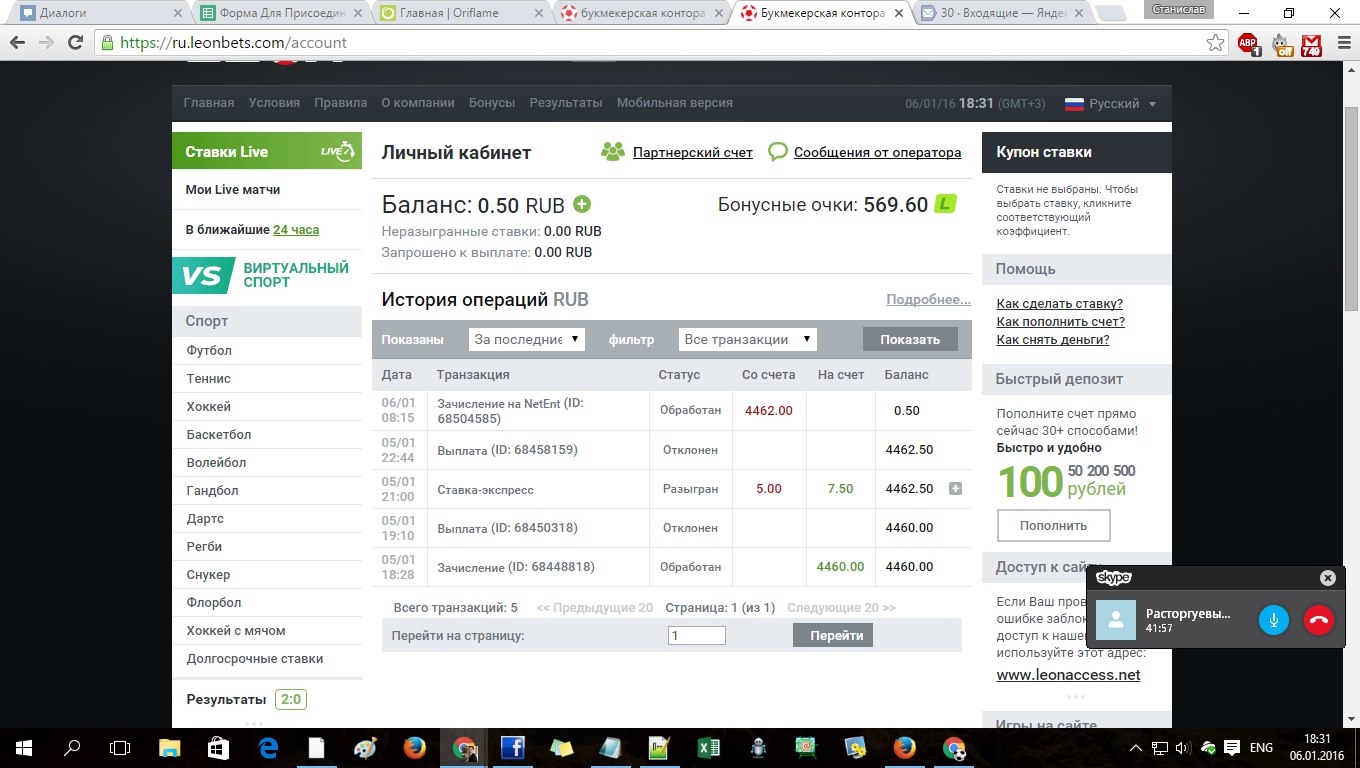Click the browser address bar URL
This screenshot has width=1360, height=768.
tap(234, 43)
